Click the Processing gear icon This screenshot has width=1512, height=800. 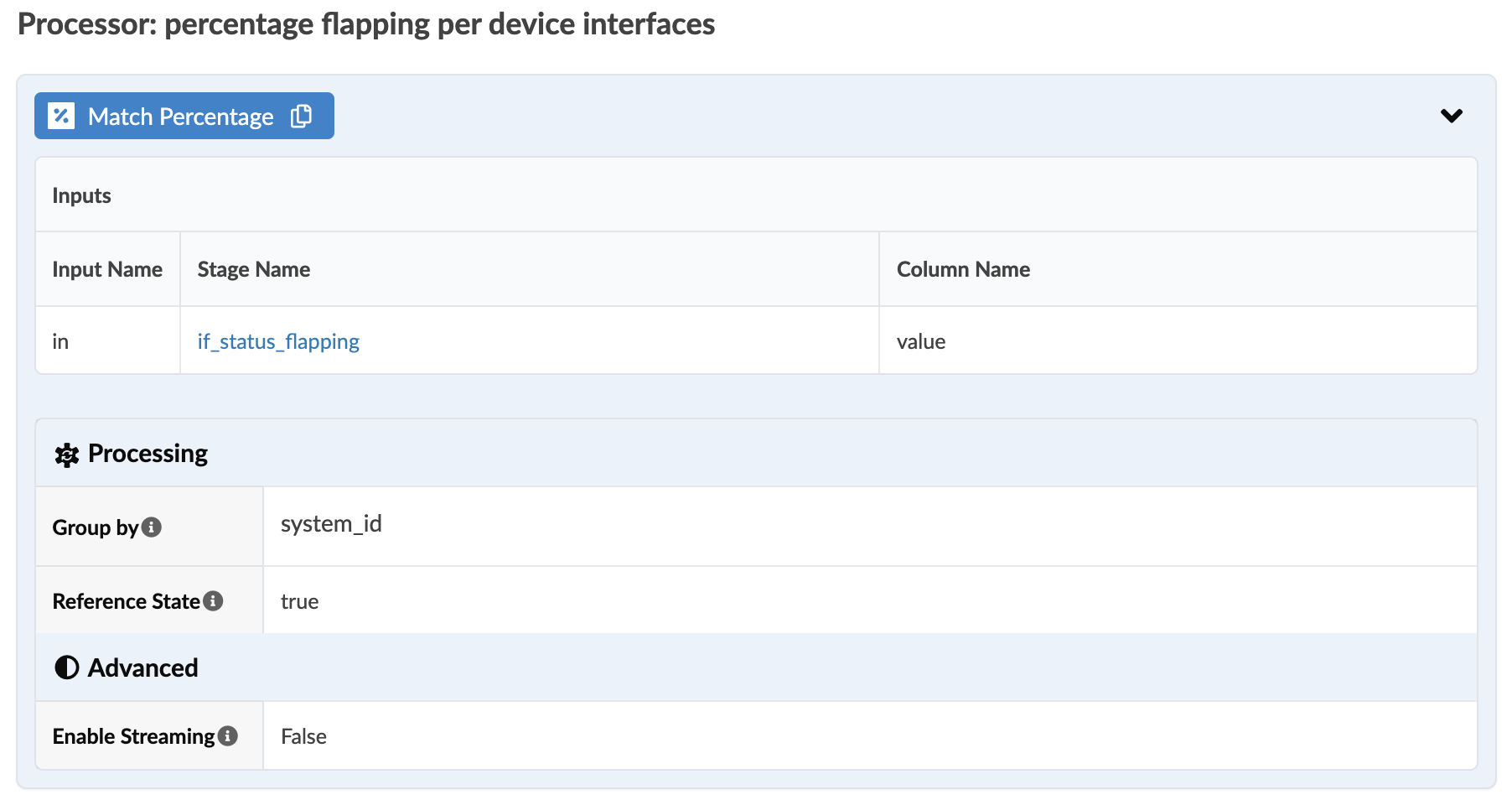coord(66,455)
